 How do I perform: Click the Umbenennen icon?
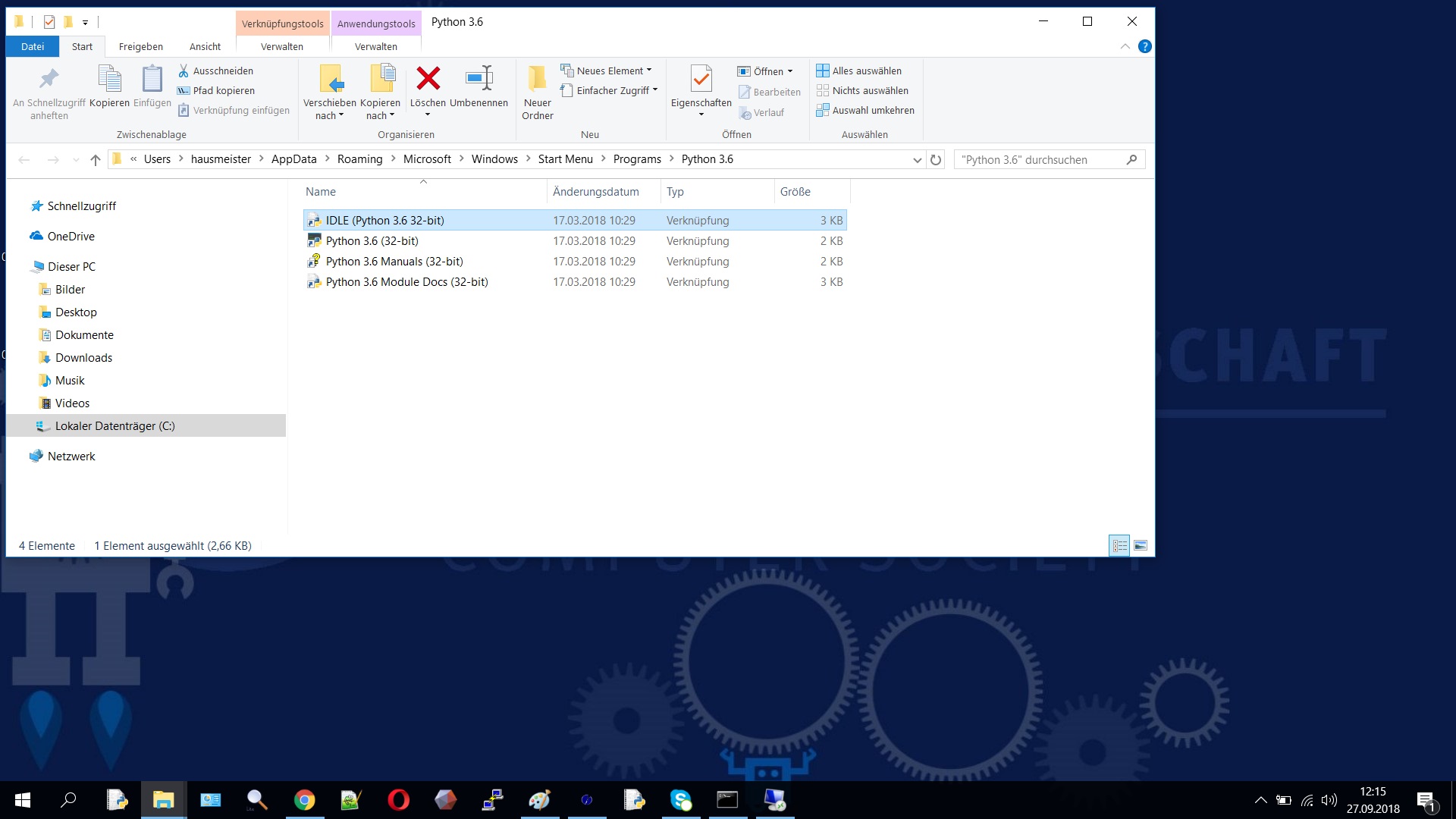coord(479,77)
